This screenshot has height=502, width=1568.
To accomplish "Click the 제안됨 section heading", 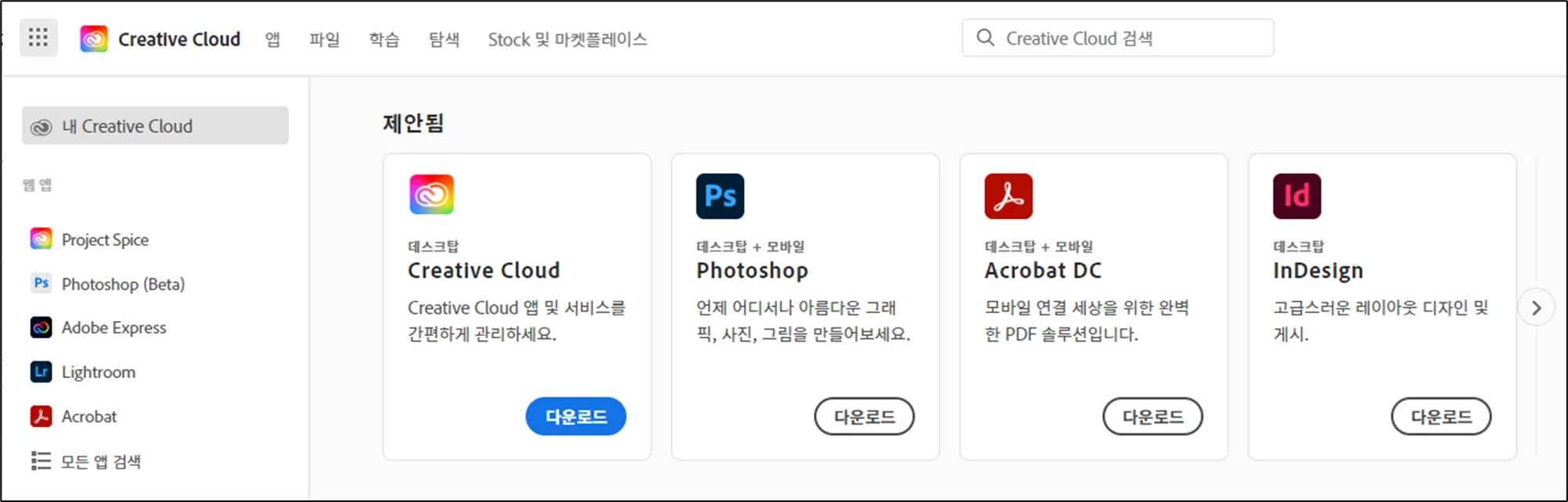I will 413,123.
